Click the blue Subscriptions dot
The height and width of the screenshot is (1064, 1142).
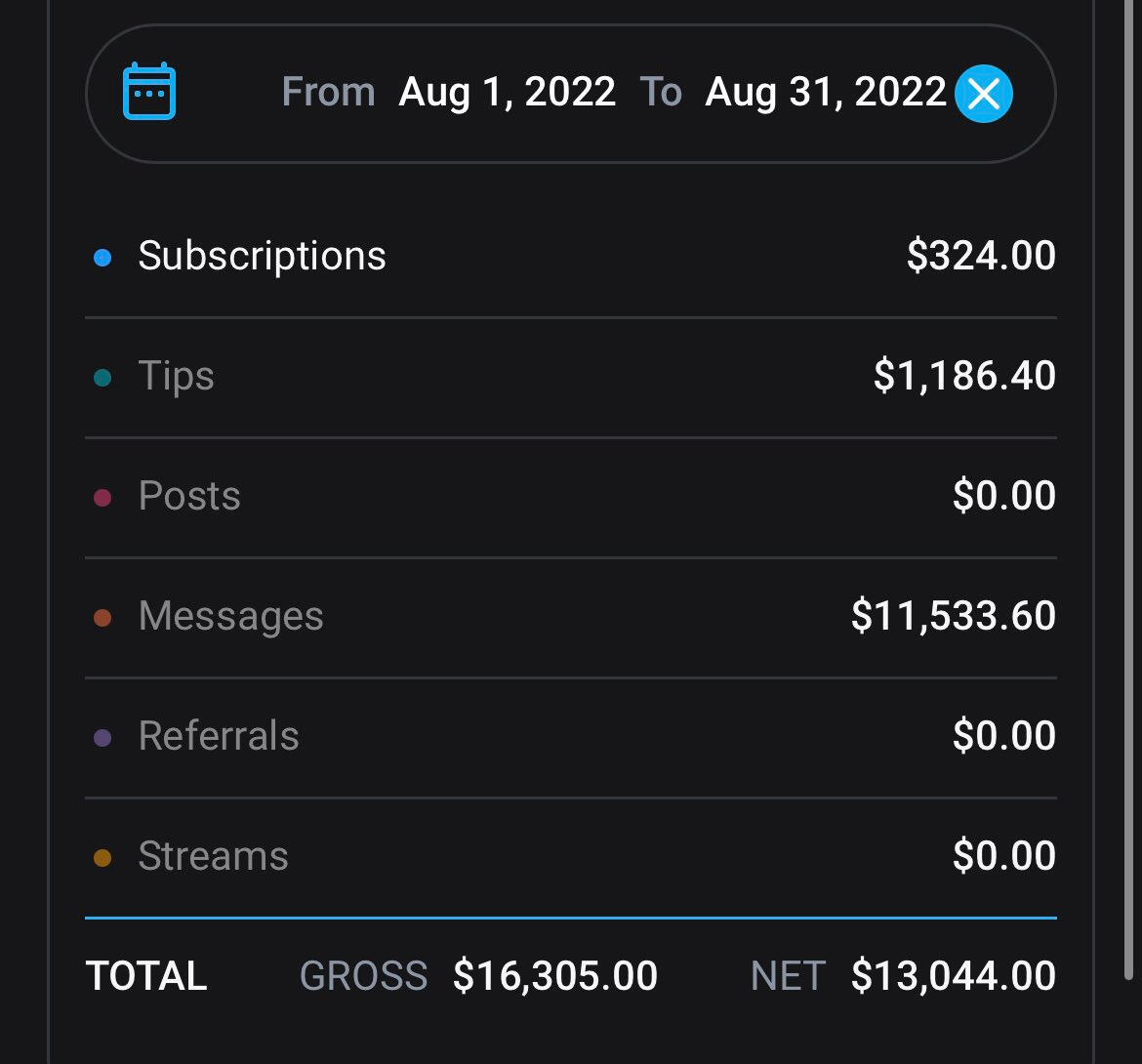click(102, 257)
